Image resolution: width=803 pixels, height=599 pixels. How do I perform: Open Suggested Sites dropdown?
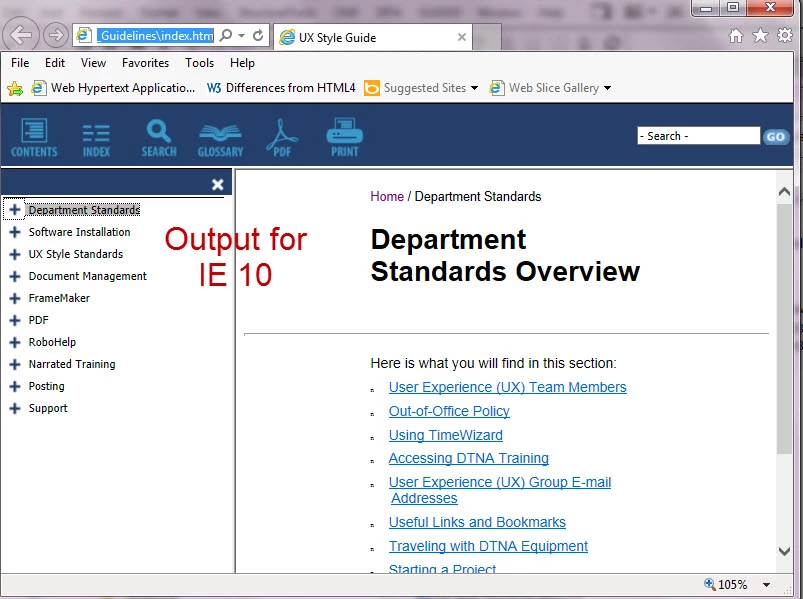(421, 88)
